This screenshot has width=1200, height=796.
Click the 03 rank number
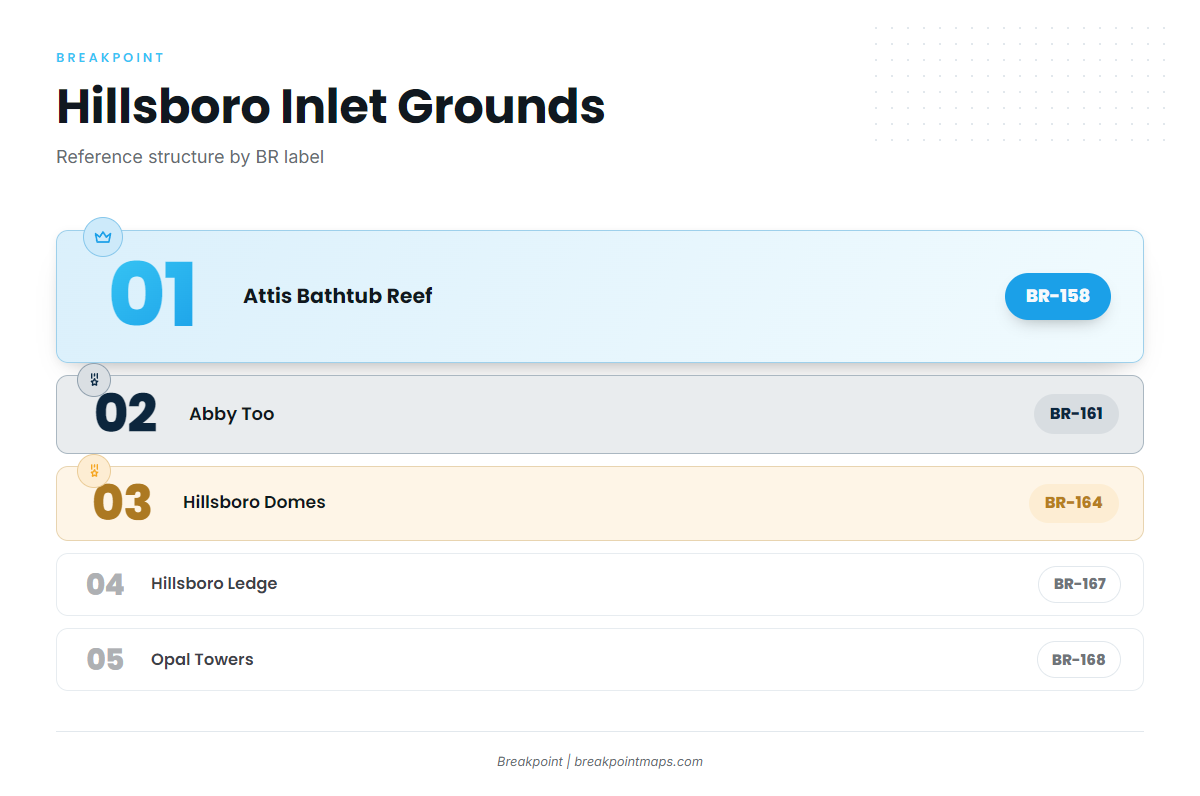click(122, 503)
